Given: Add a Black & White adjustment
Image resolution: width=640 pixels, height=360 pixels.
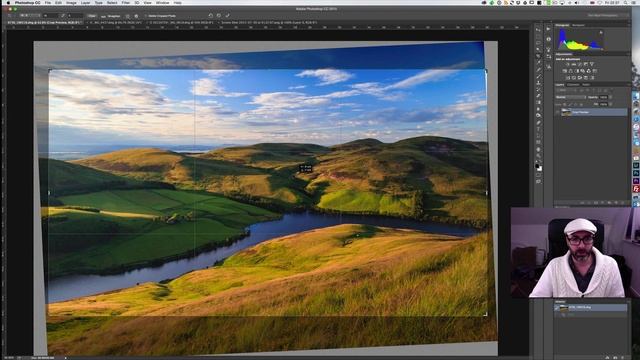Looking at the screenshot, I should [577, 71].
